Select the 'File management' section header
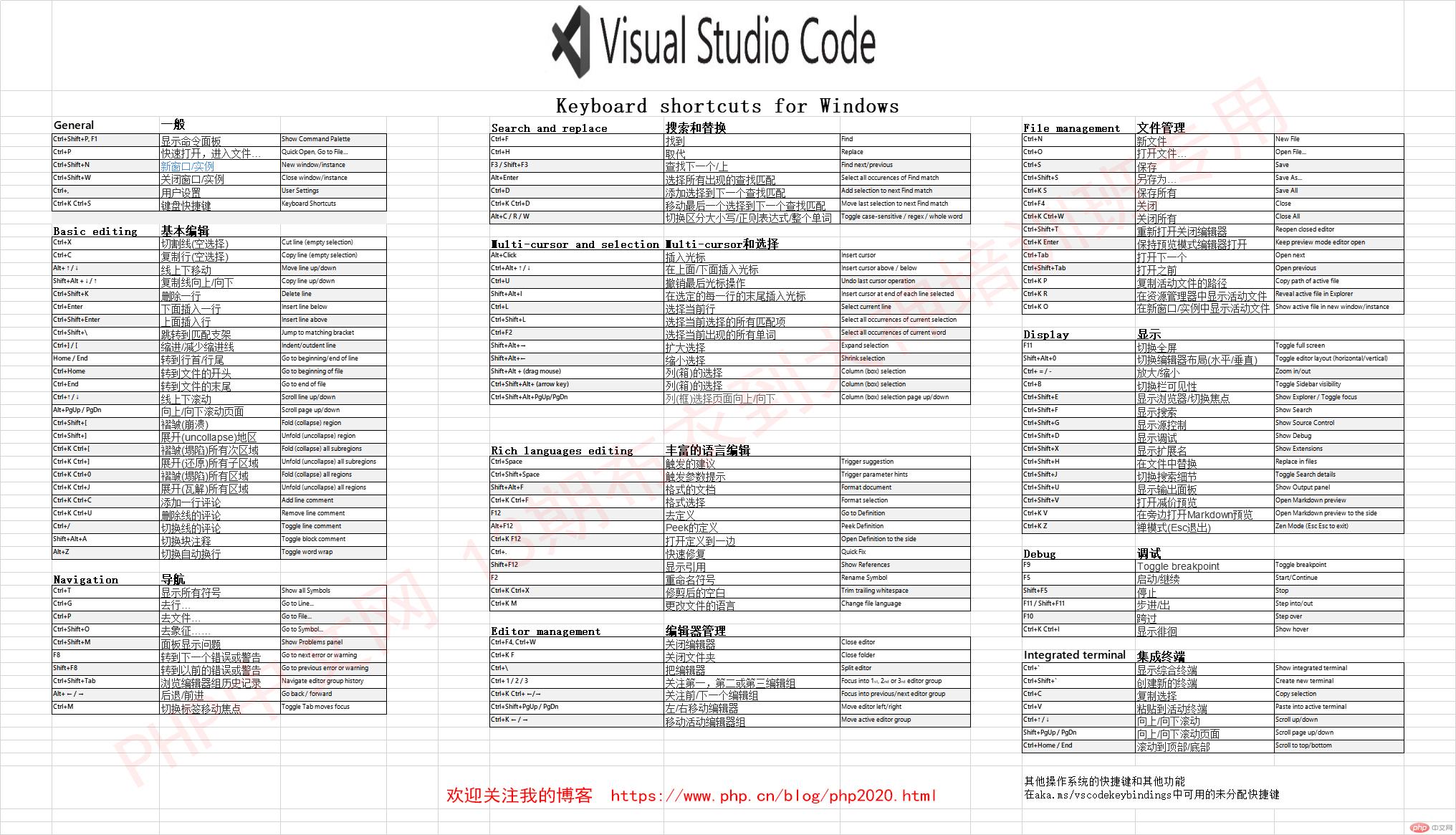 coord(1071,128)
